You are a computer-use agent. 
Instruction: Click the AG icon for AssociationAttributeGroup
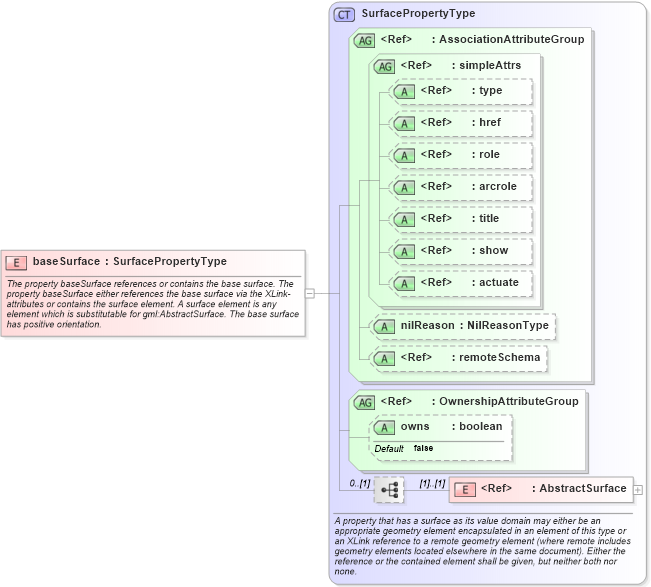[x=365, y=41]
